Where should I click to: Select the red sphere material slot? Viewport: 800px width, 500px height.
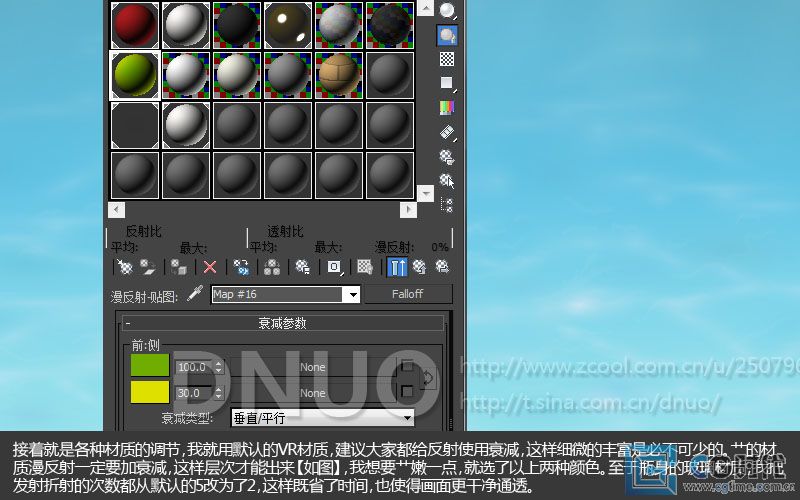(x=135, y=25)
